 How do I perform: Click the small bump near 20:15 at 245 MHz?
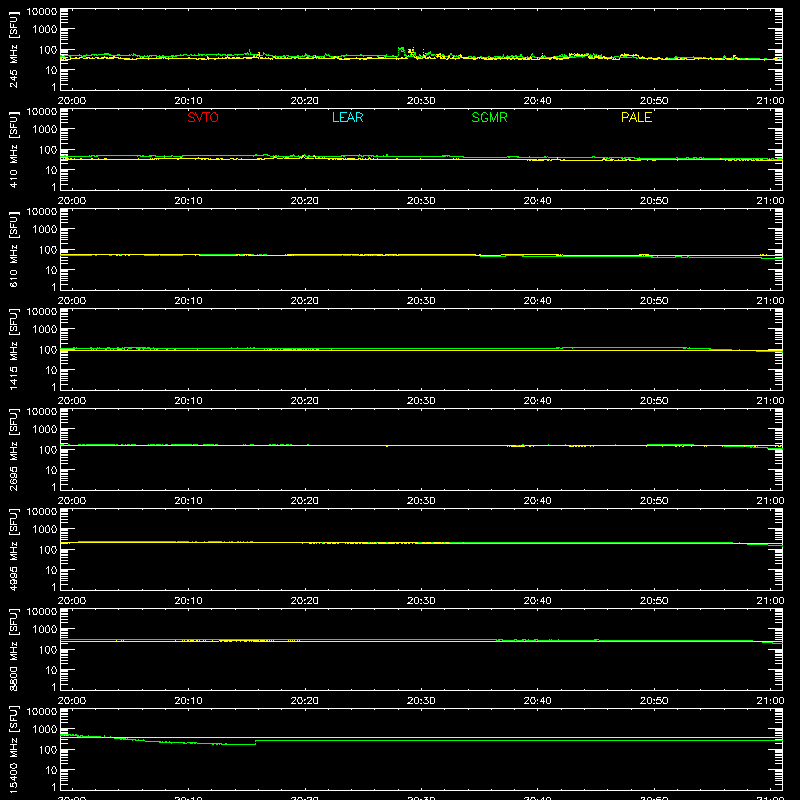click(x=249, y=52)
